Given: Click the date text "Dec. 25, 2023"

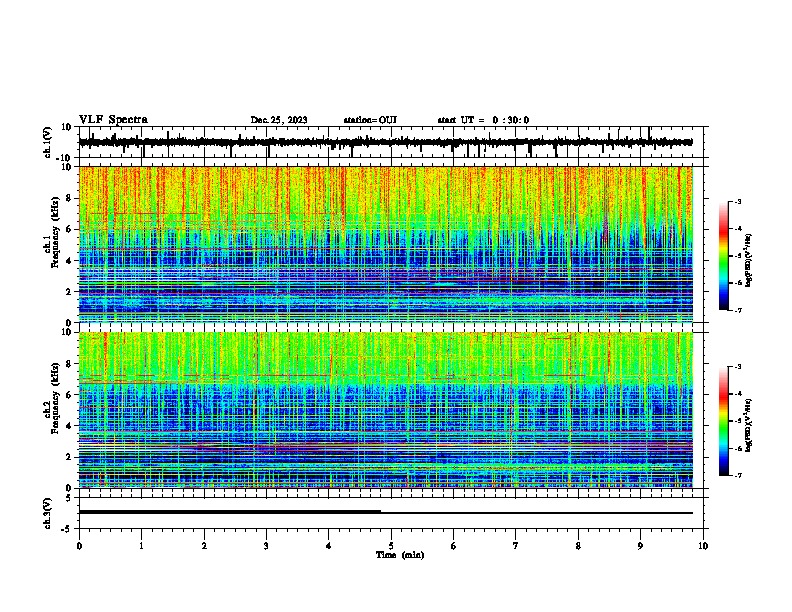Looking at the screenshot, I should (279, 120).
